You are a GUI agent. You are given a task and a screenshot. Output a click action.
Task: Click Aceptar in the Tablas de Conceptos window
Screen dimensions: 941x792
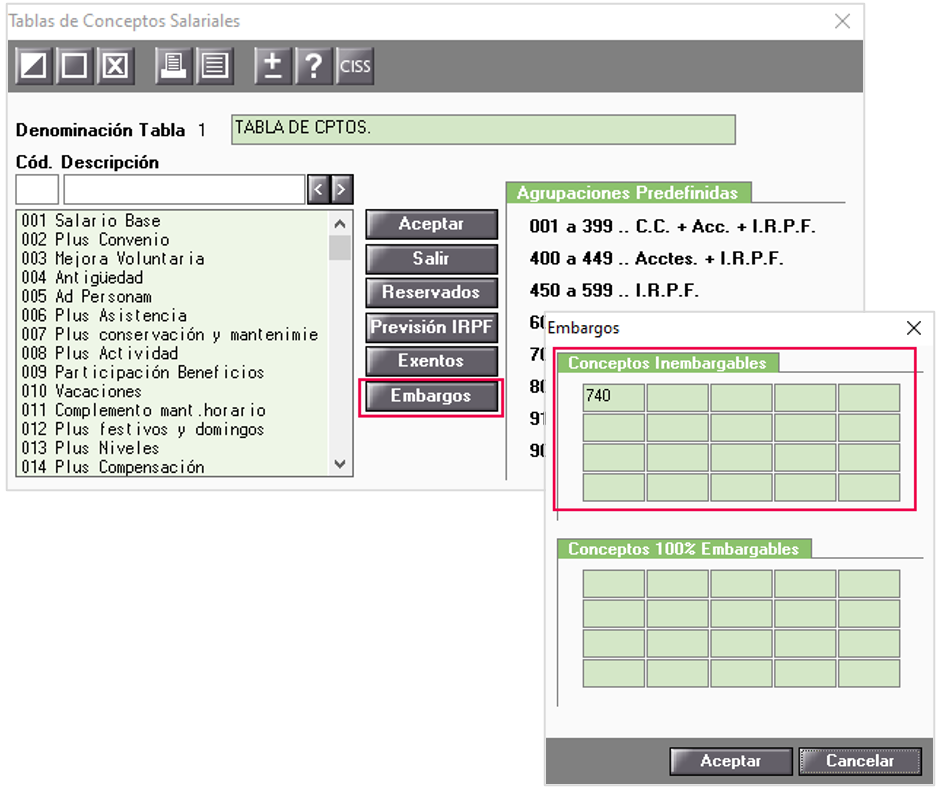pyautogui.click(x=431, y=224)
